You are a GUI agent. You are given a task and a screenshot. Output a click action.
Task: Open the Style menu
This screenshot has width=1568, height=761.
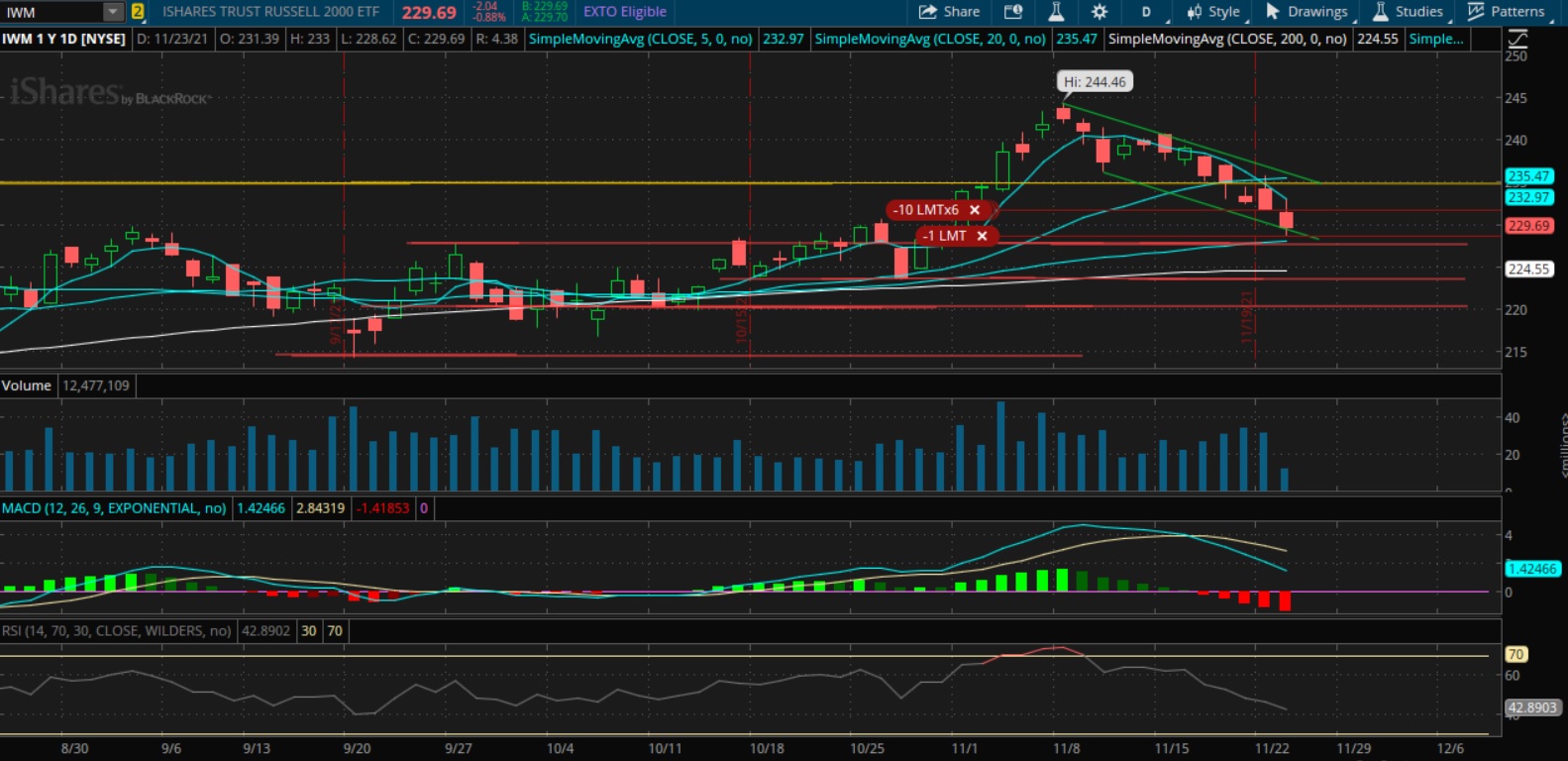(1213, 12)
